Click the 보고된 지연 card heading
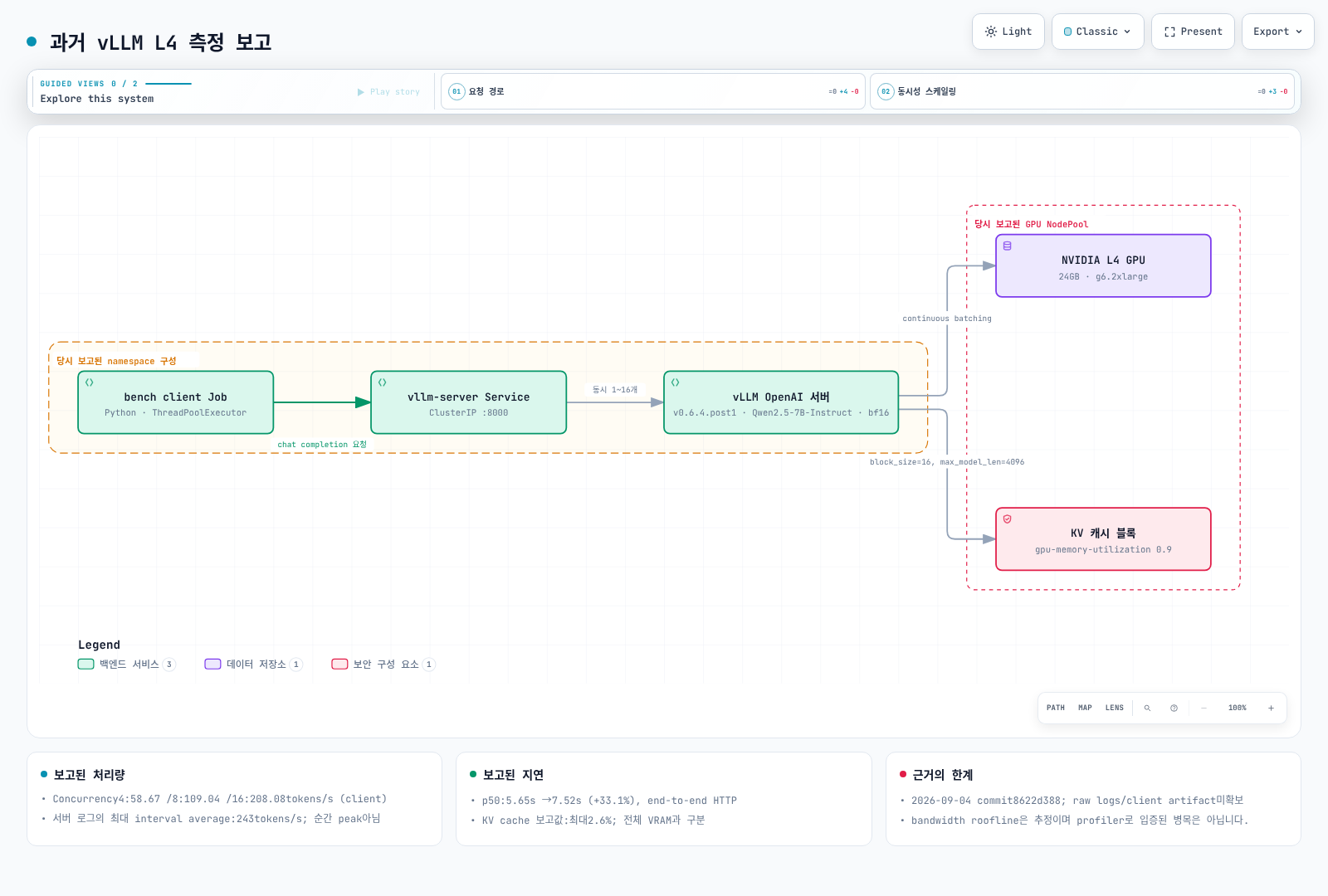Viewport: 1328px width, 896px height. (x=513, y=775)
